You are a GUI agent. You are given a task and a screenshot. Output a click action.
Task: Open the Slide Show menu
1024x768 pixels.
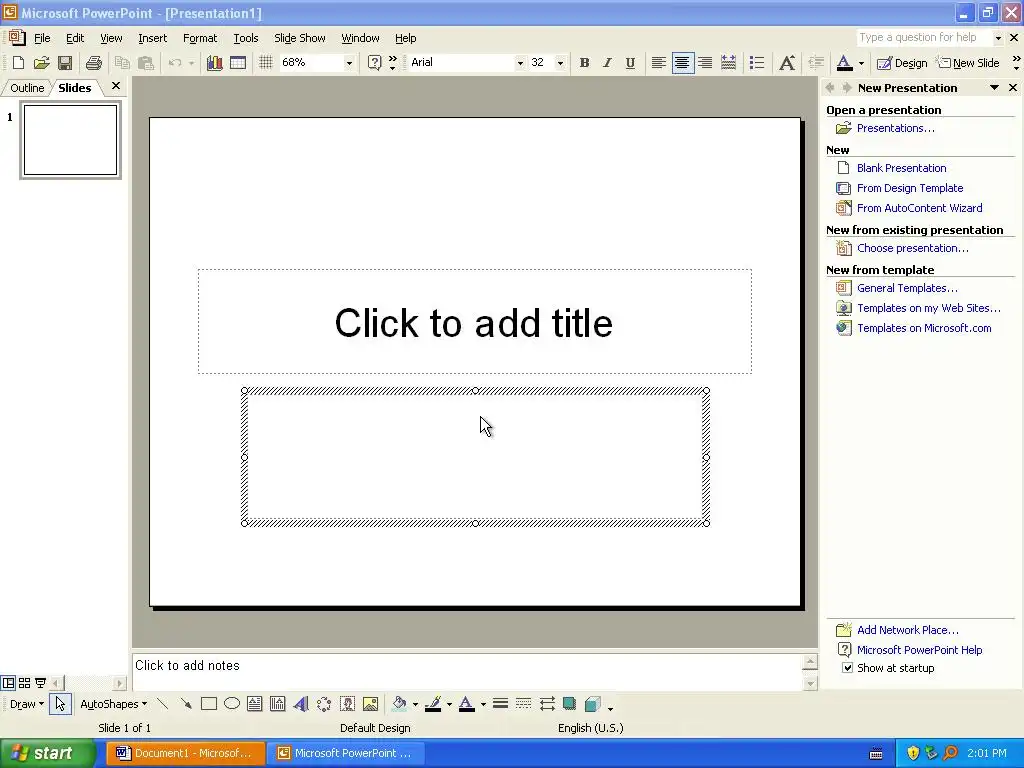tap(300, 38)
